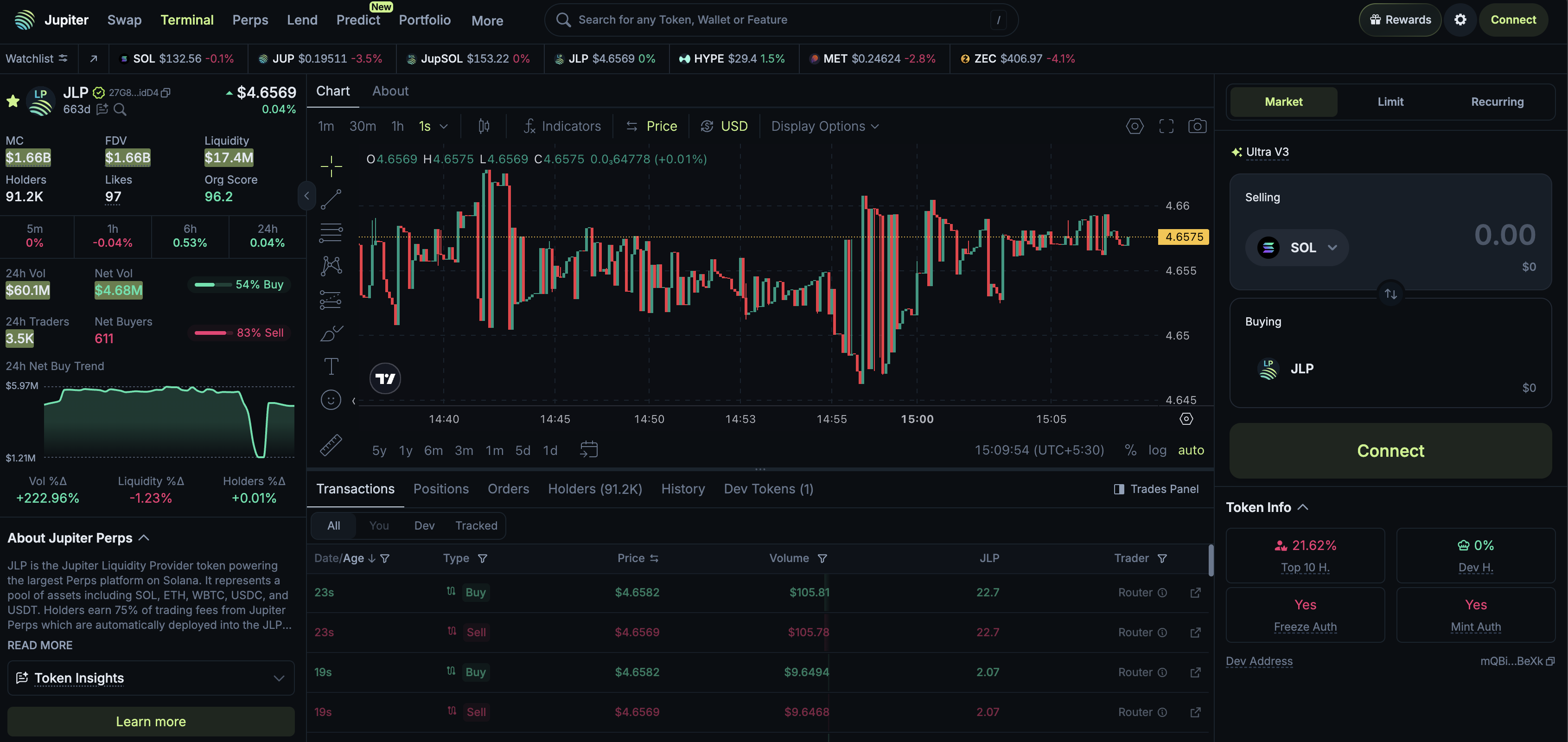Click the ruler measure tool
Screen dimensions: 1568x742
click(x=331, y=445)
